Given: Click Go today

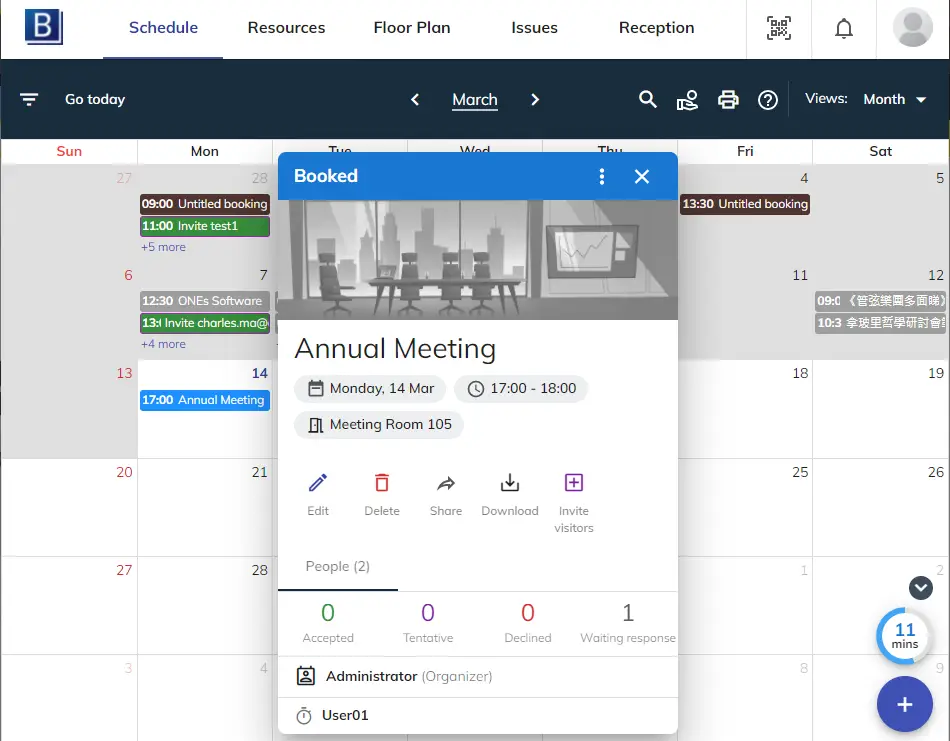Looking at the screenshot, I should pos(94,99).
